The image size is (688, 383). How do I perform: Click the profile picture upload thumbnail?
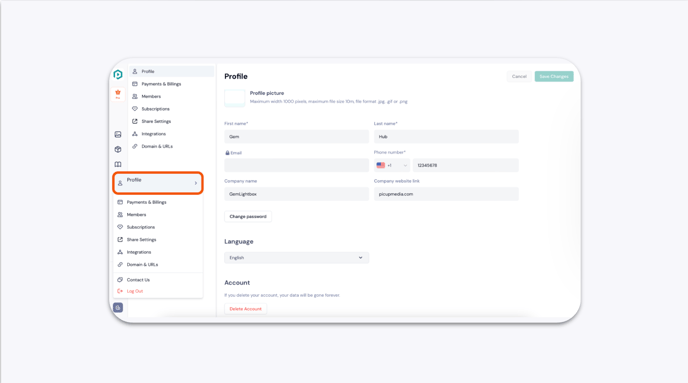point(235,98)
